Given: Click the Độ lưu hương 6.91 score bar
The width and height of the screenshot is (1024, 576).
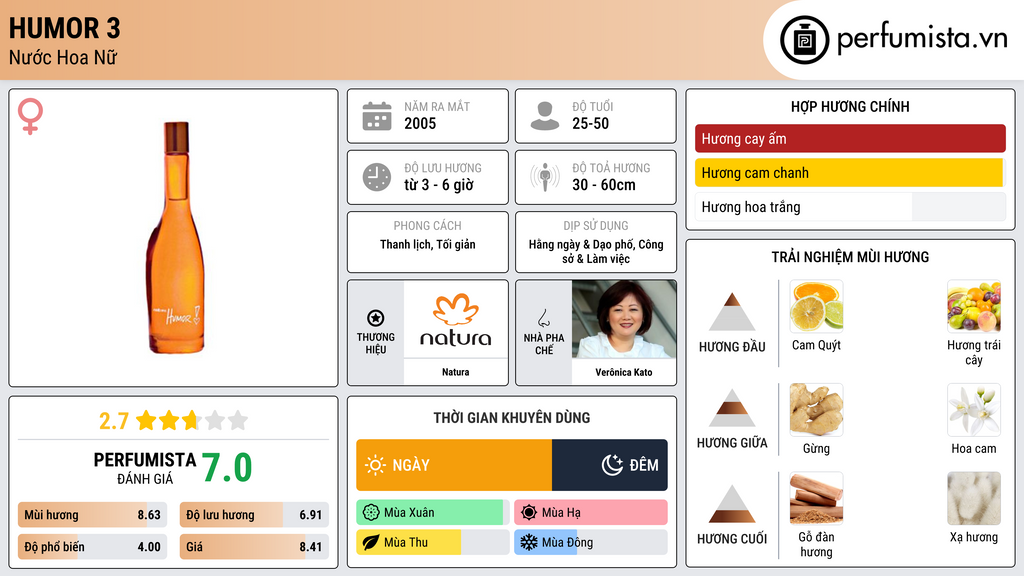Looking at the screenshot, I should pyautogui.click(x=254, y=515).
